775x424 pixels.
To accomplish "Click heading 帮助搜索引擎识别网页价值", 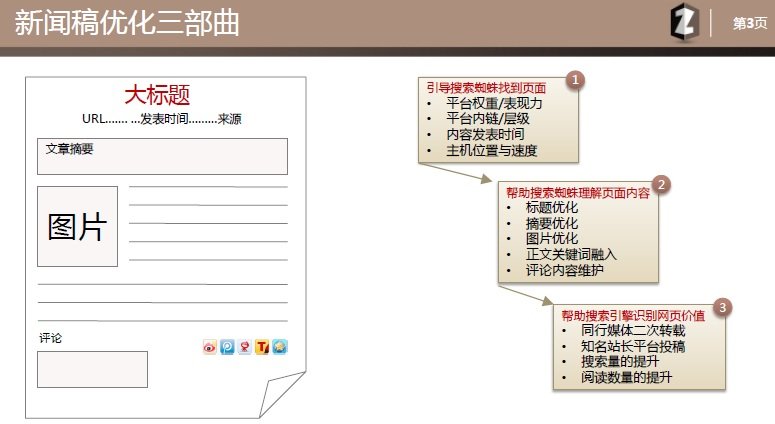I will (x=633, y=315).
